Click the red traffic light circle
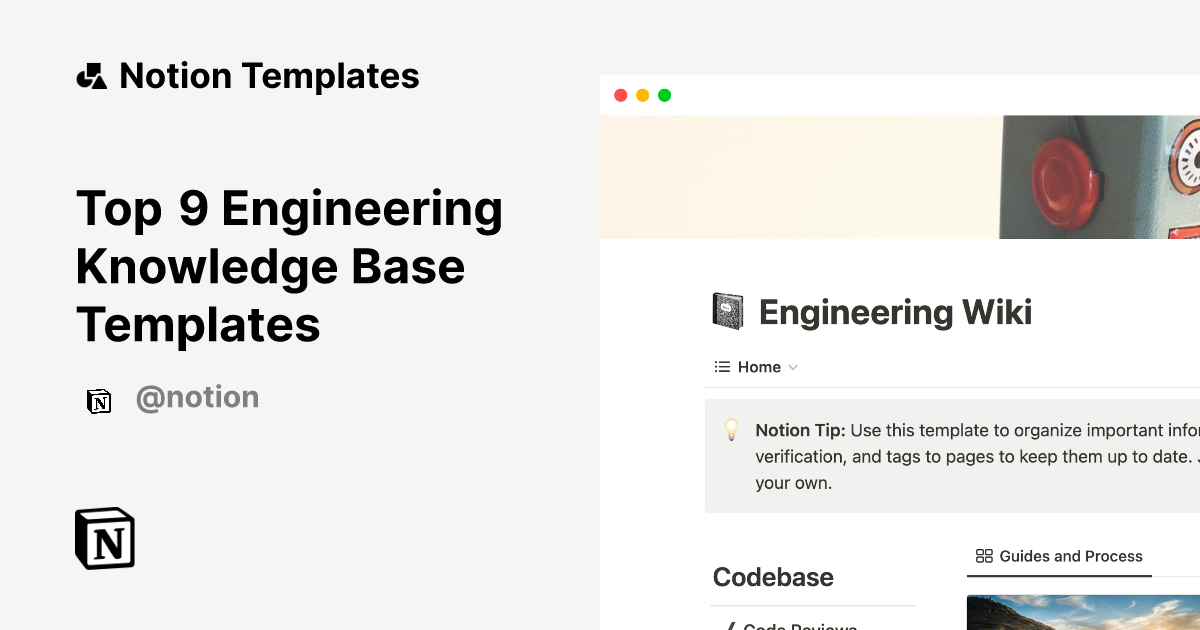 pyautogui.click(x=621, y=95)
